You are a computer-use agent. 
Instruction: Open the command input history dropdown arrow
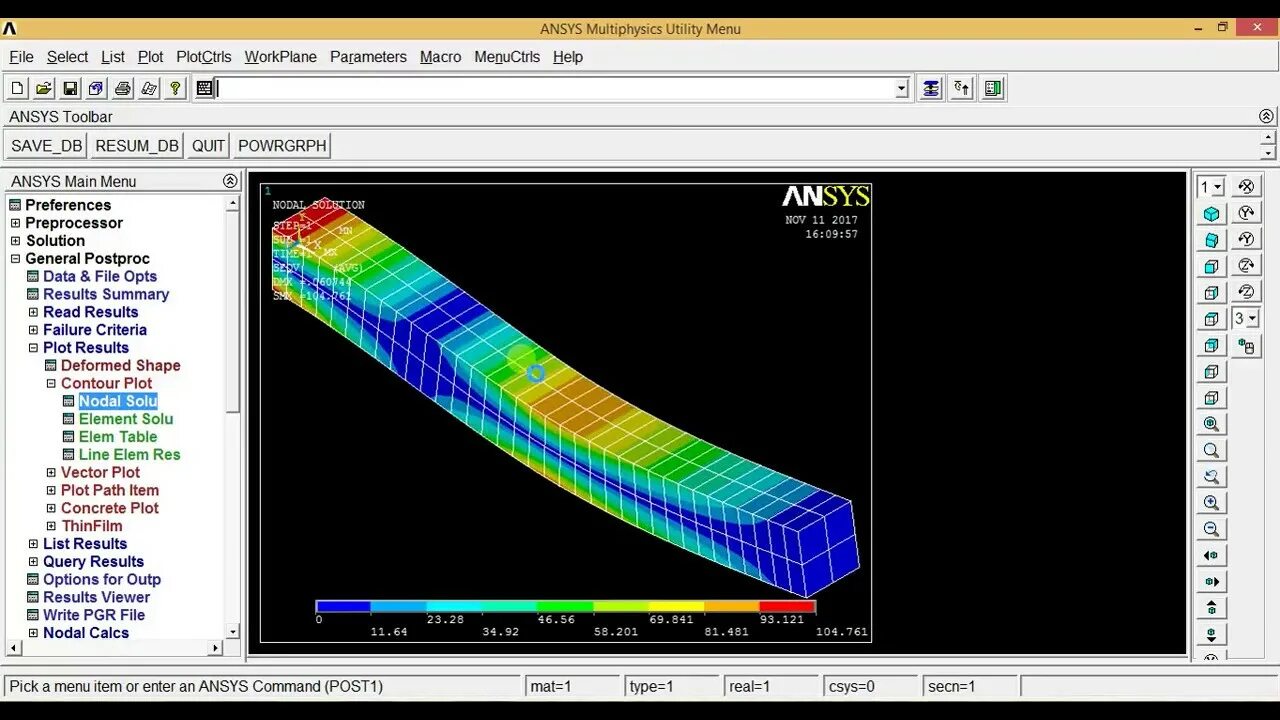(901, 89)
